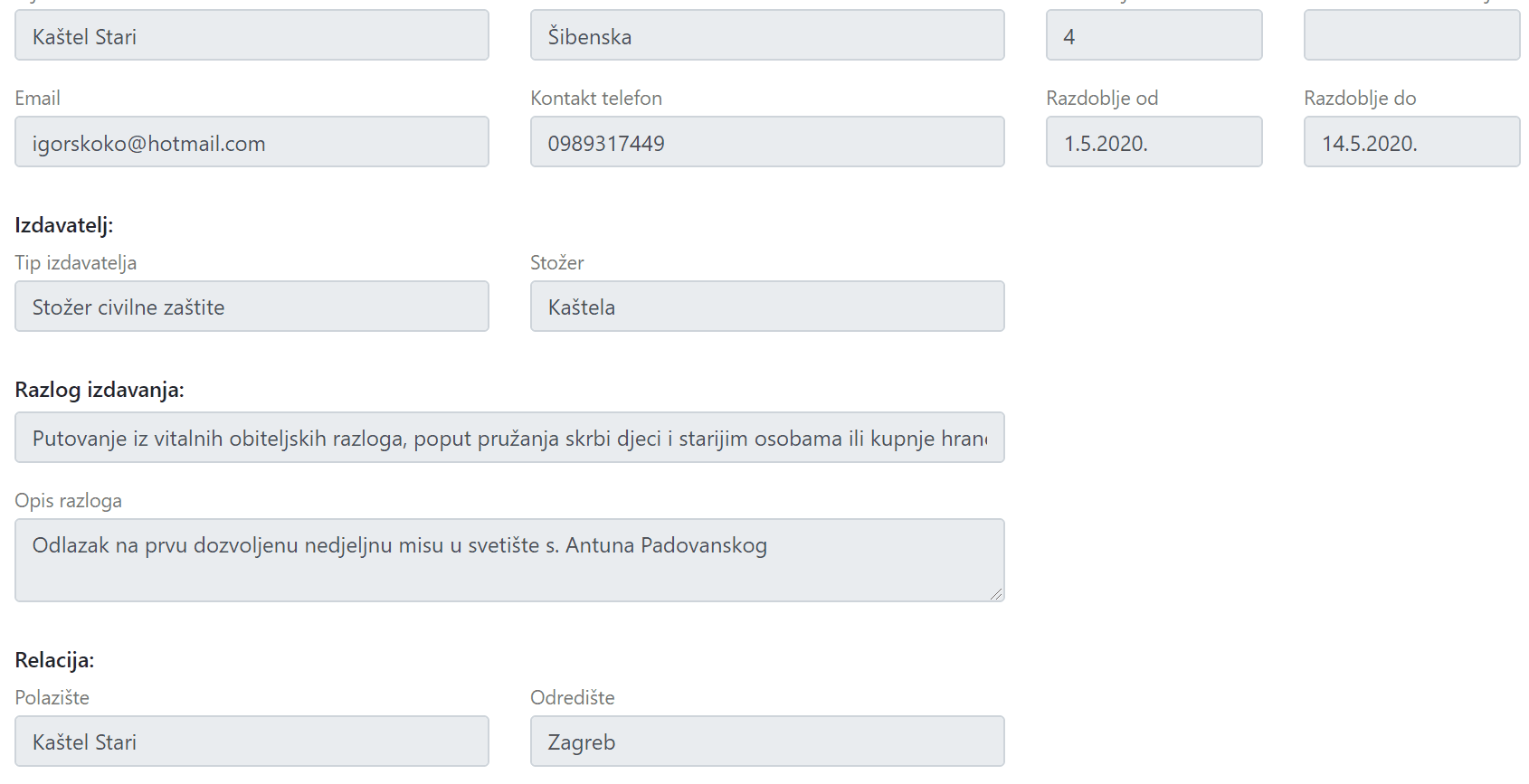The image size is (1529, 784).
Task: Click the Kontakt telefon label
Action: click(596, 99)
